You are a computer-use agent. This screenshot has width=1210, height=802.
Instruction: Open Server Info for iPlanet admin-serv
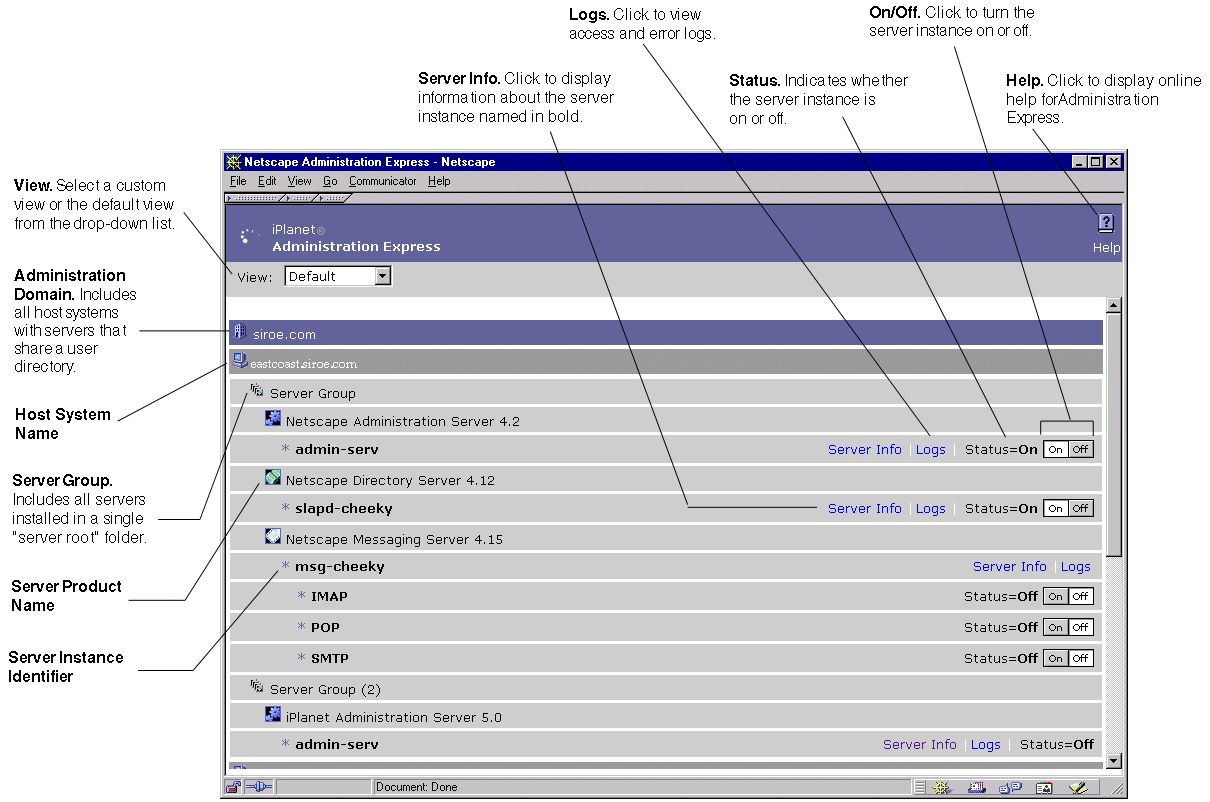point(920,745)
